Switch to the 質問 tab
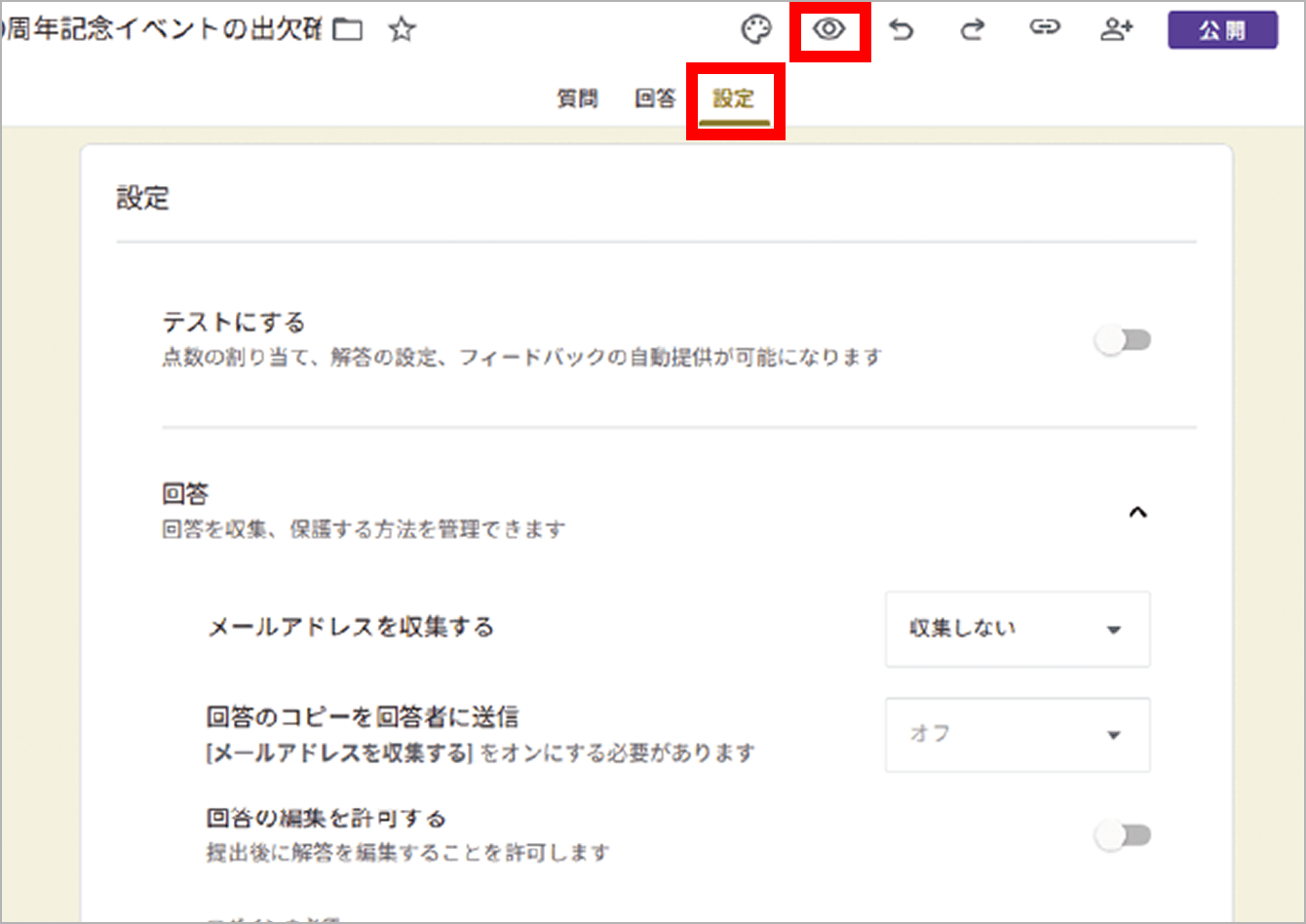Image resolution: width=1306 pixels, height=924 pixels. [x=577, y=98]
